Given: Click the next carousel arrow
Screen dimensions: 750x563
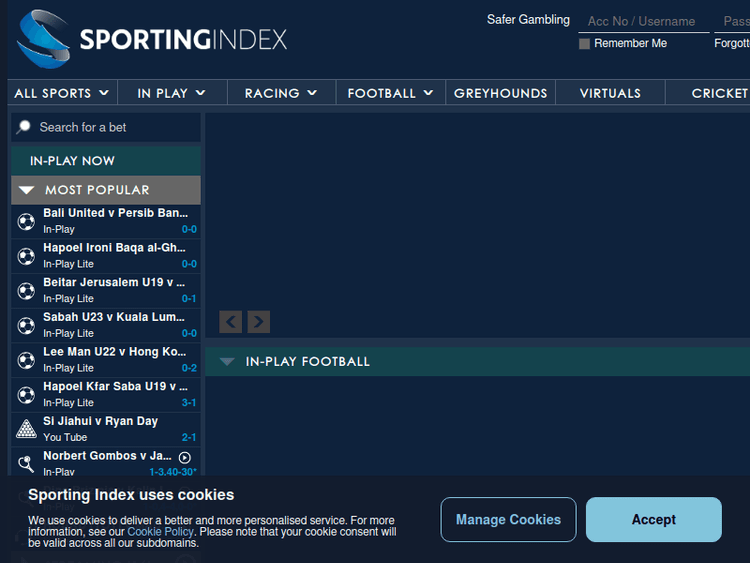Looking at the screenshot, I should pyautogui.click(x=259, y=321).
